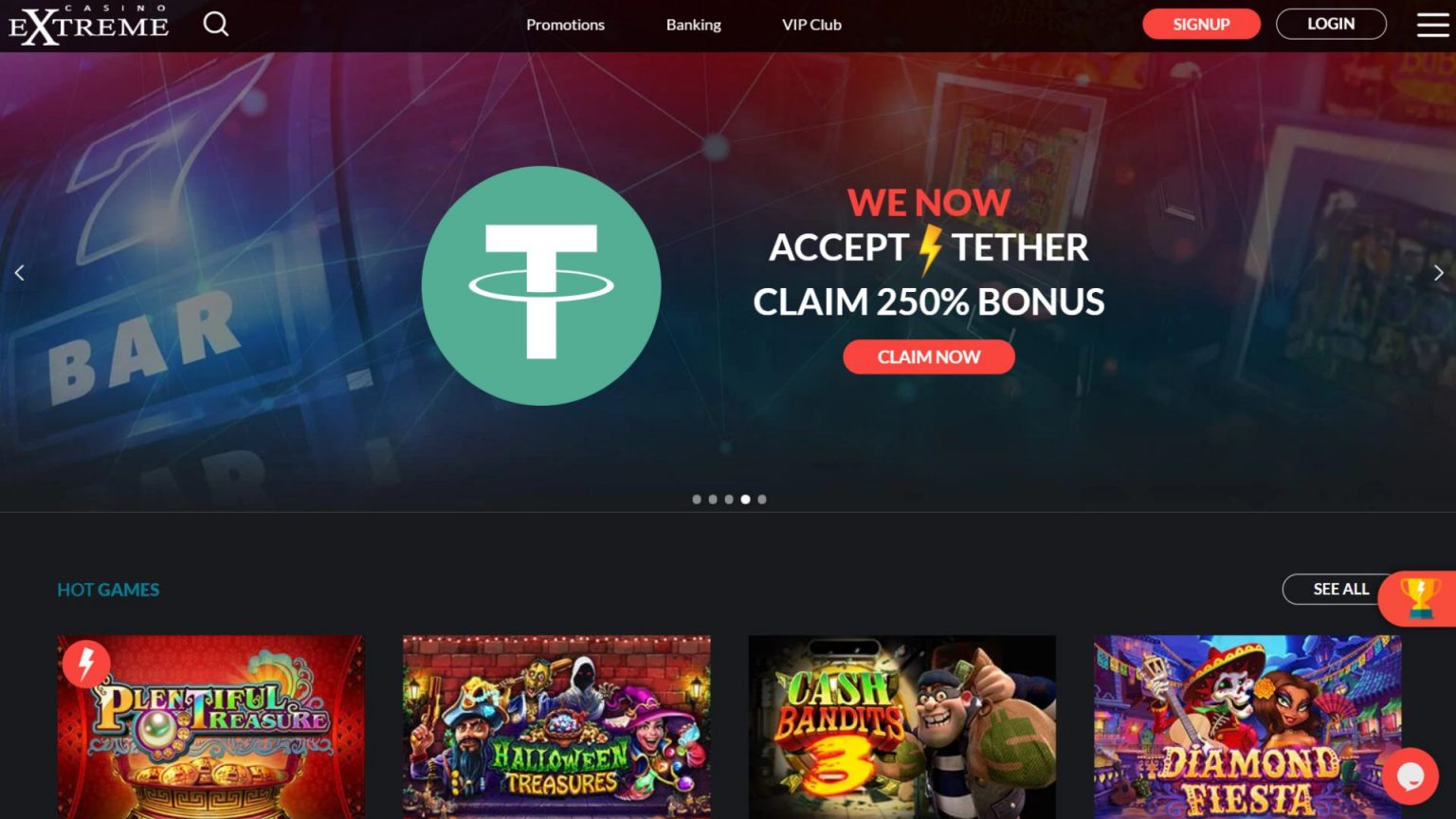
Task: Click the CLAIM NOW button
Action: pos(929,356)
